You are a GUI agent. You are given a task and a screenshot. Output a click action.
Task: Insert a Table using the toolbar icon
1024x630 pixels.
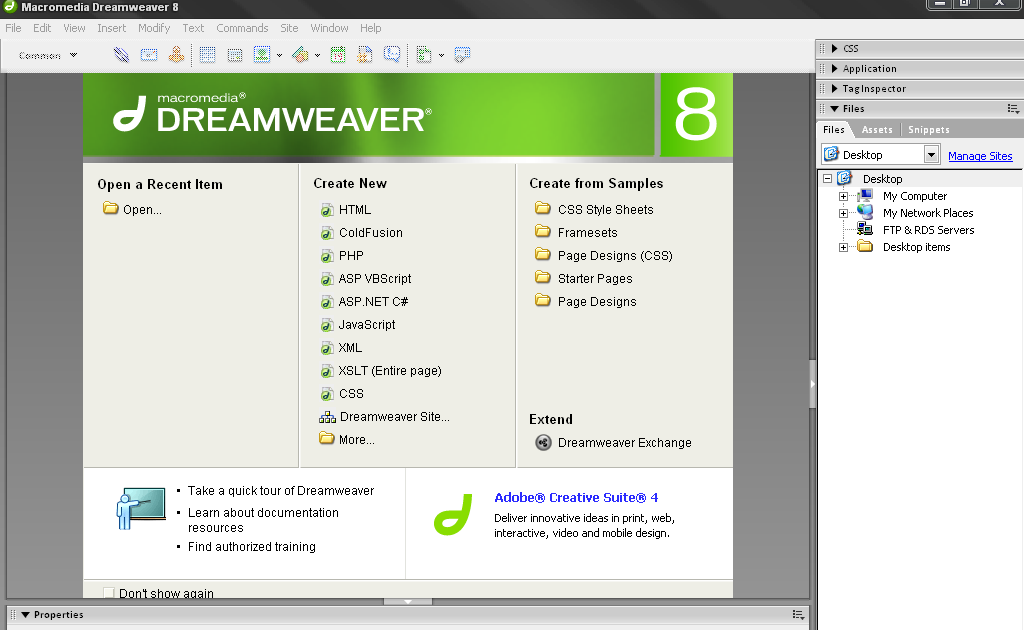coord(206,54)
